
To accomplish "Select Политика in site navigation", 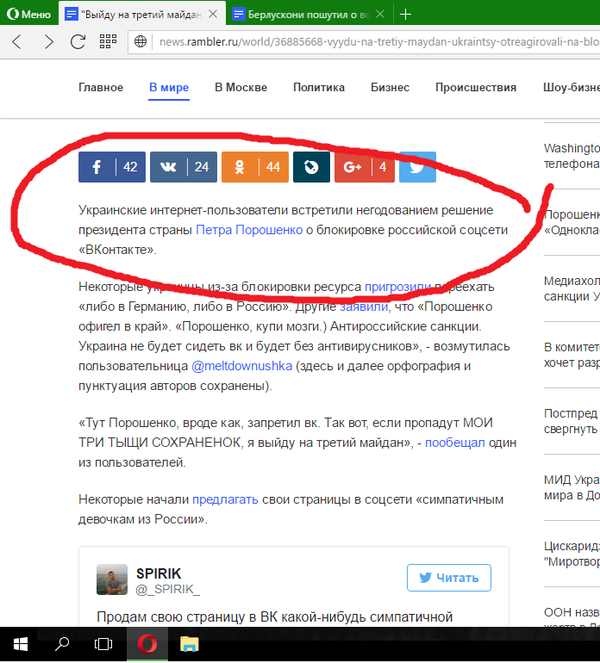I will point(318,87).
